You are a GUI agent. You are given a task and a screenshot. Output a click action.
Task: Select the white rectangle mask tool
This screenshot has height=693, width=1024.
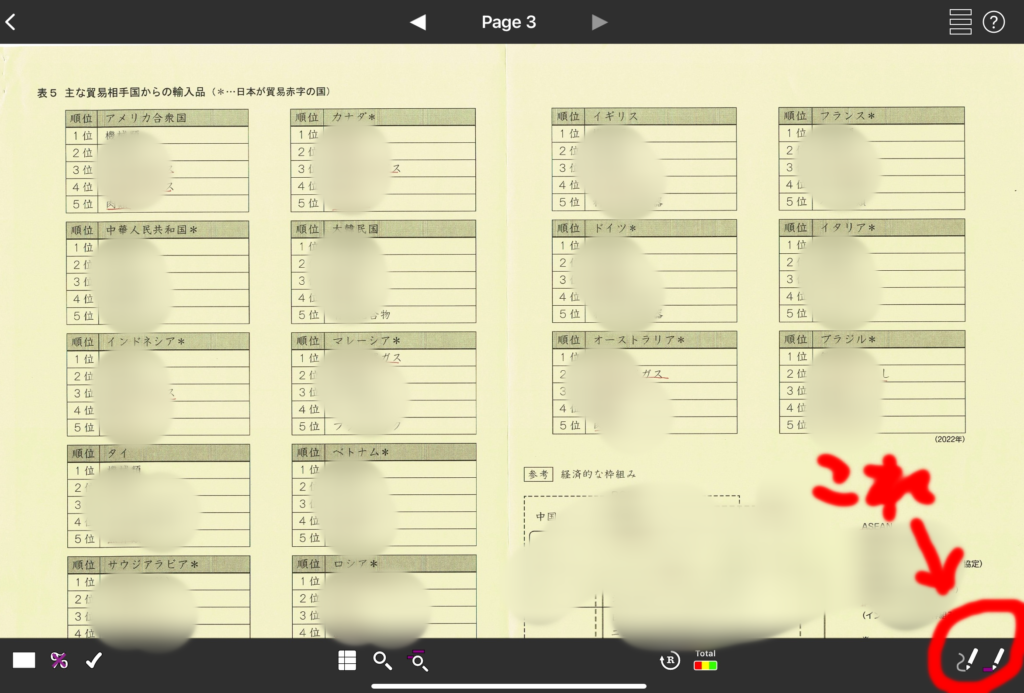pos(24,660)
